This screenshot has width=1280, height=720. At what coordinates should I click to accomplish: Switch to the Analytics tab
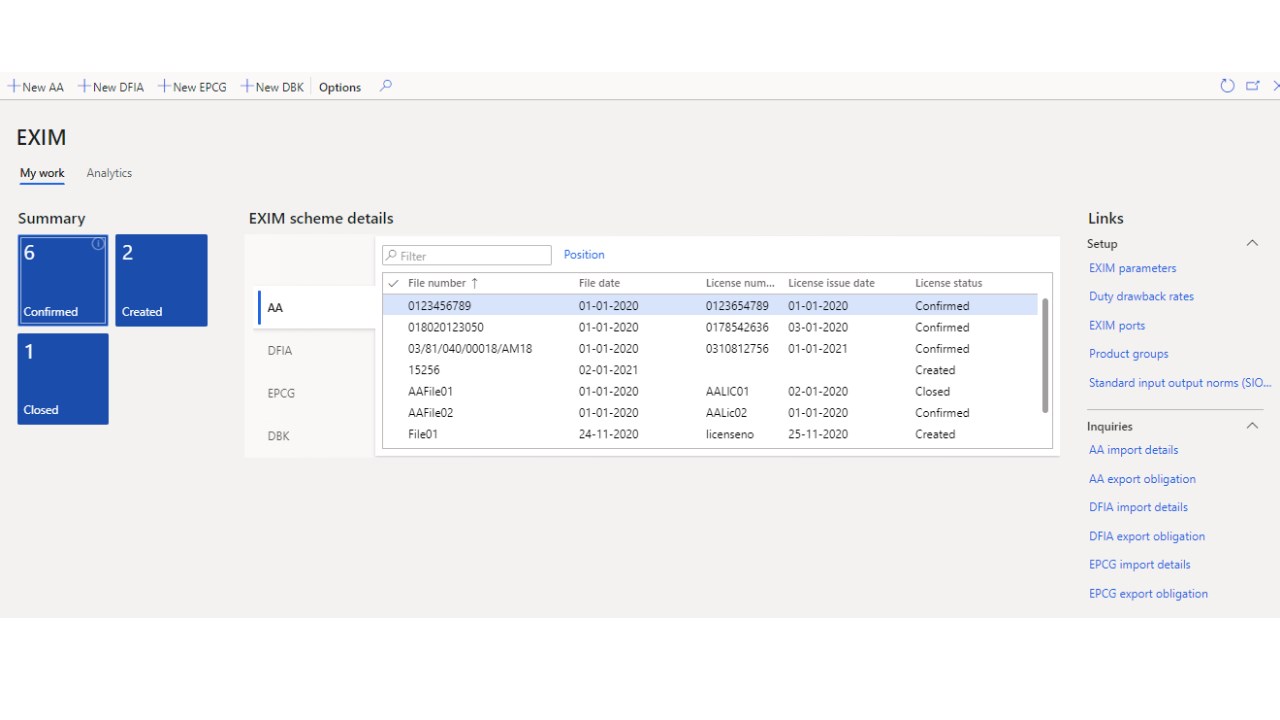click(x=109, y=173)
